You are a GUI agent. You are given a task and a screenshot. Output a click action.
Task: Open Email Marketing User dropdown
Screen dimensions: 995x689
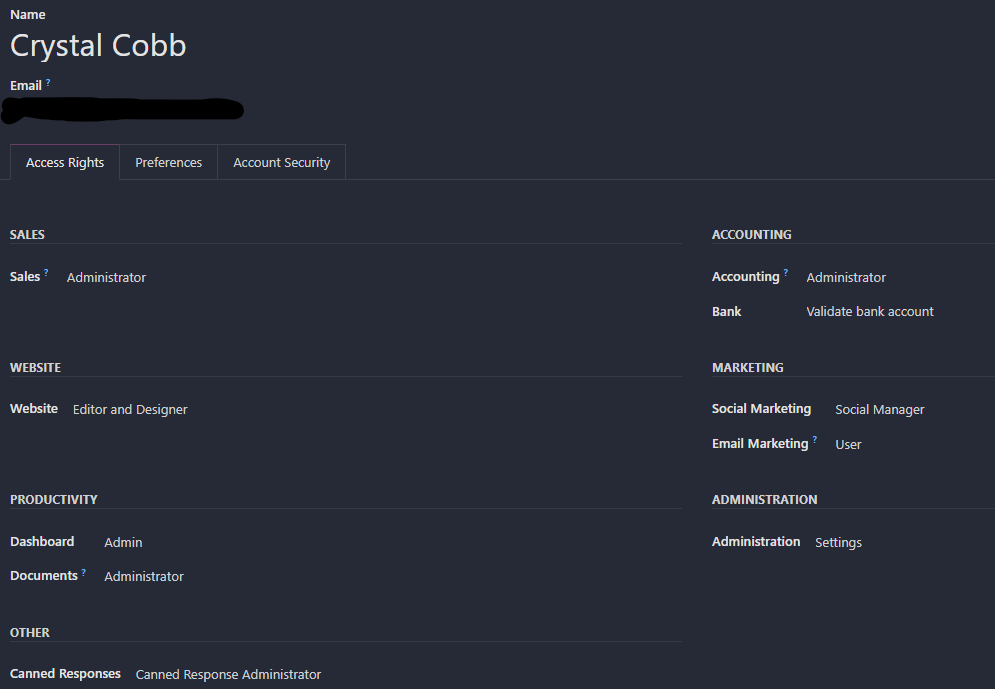pos(848,445)
